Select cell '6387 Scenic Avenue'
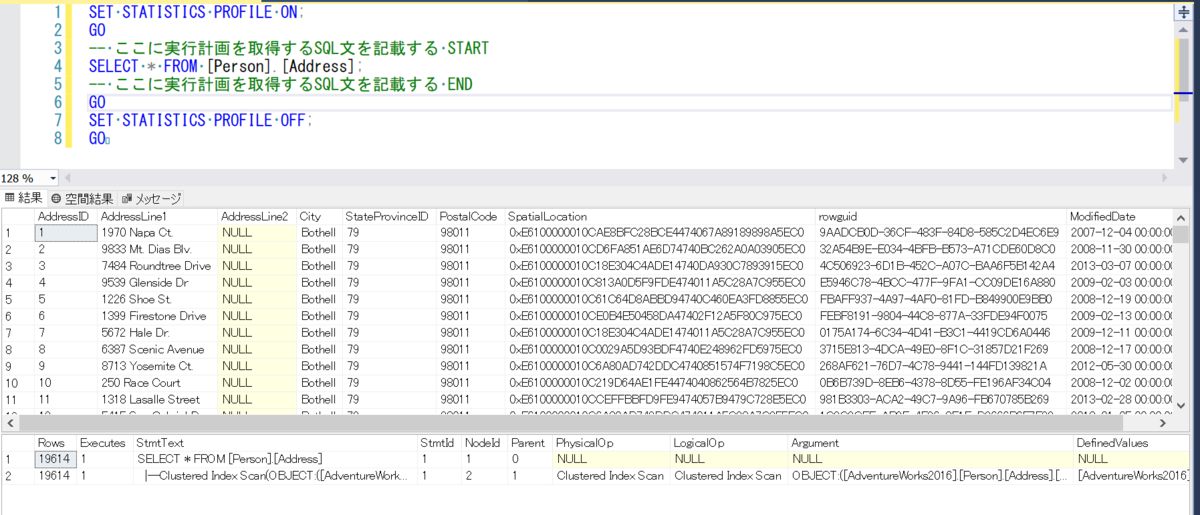Image resolution: width=1200 pixels, height=515 pixels. (157, 349)
